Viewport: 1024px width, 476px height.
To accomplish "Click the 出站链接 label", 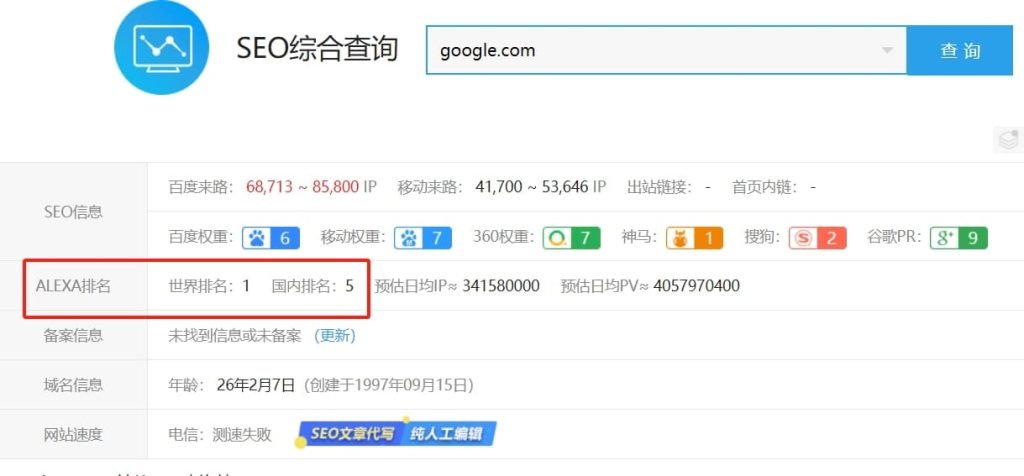I will coord(658,187).
